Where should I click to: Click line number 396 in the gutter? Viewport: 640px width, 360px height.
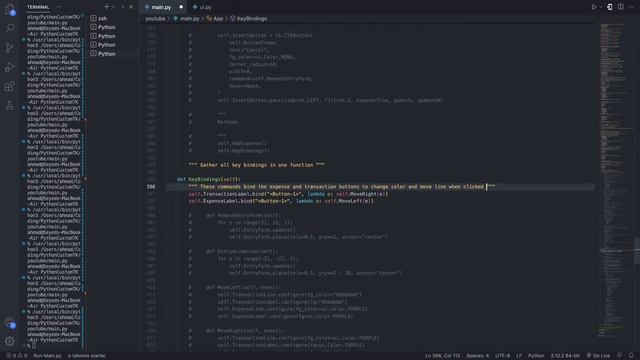[151, 187]
